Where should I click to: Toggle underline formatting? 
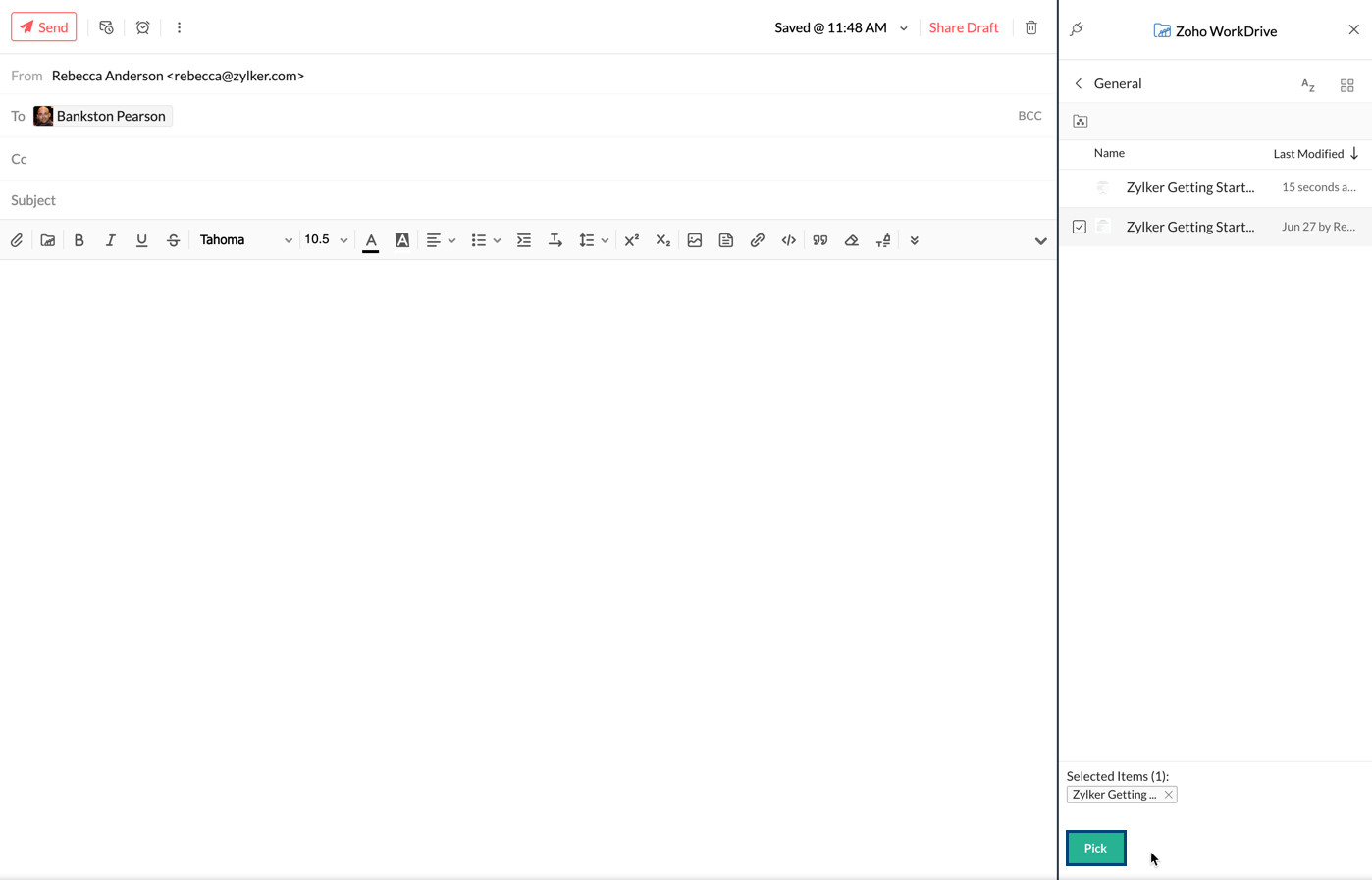pyautogui.click(x=142, y=240)
